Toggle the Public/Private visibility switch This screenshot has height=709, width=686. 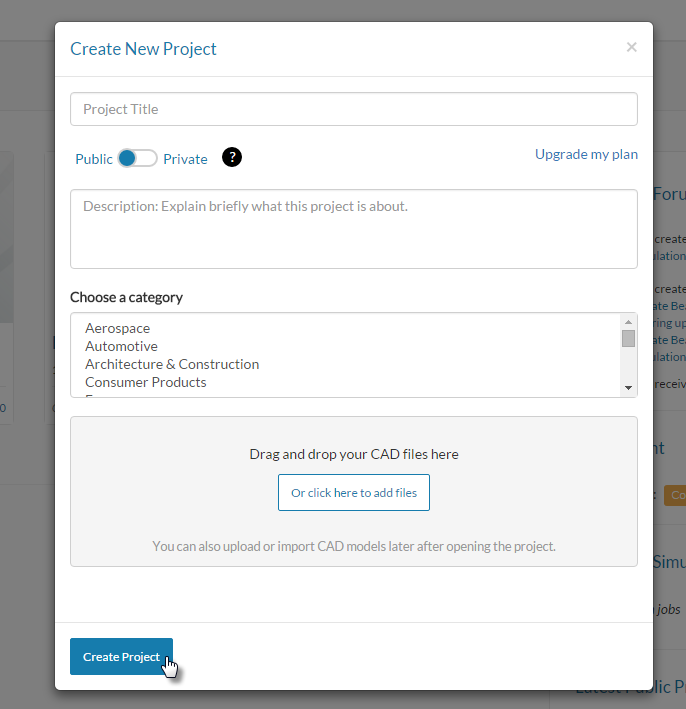tap(137, 158)
